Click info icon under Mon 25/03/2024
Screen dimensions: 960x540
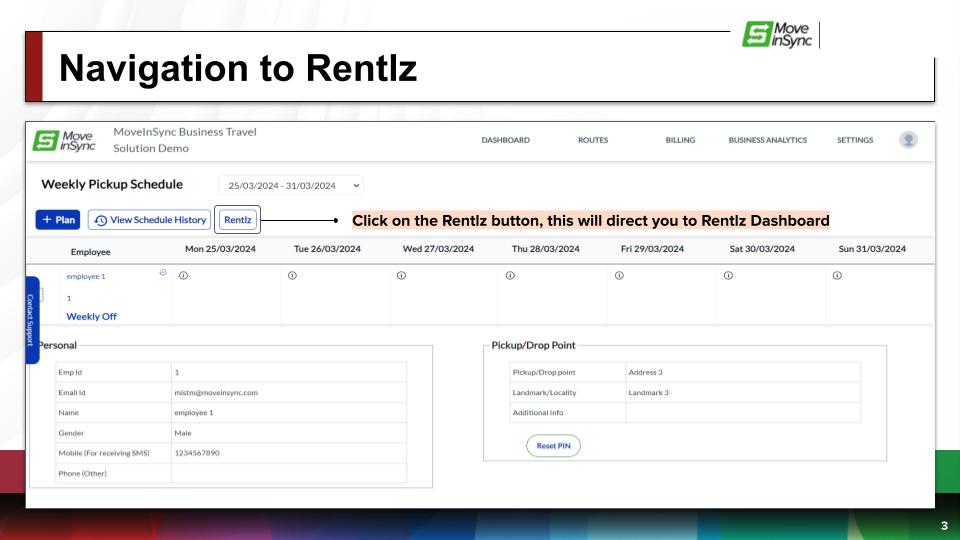[x=183, y=276]
